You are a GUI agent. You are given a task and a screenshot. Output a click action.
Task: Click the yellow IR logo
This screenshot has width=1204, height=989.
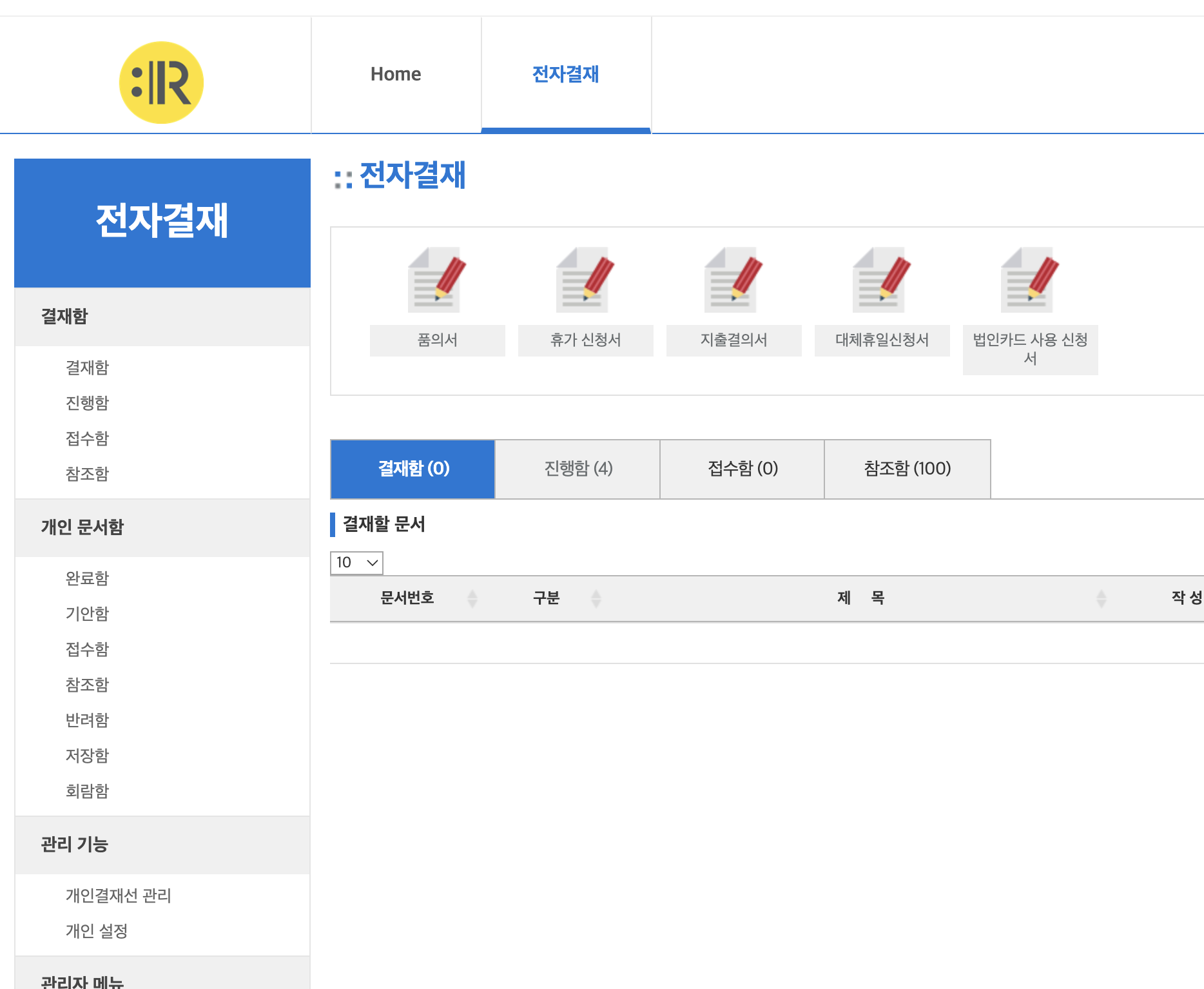click(x=161, y=83)
